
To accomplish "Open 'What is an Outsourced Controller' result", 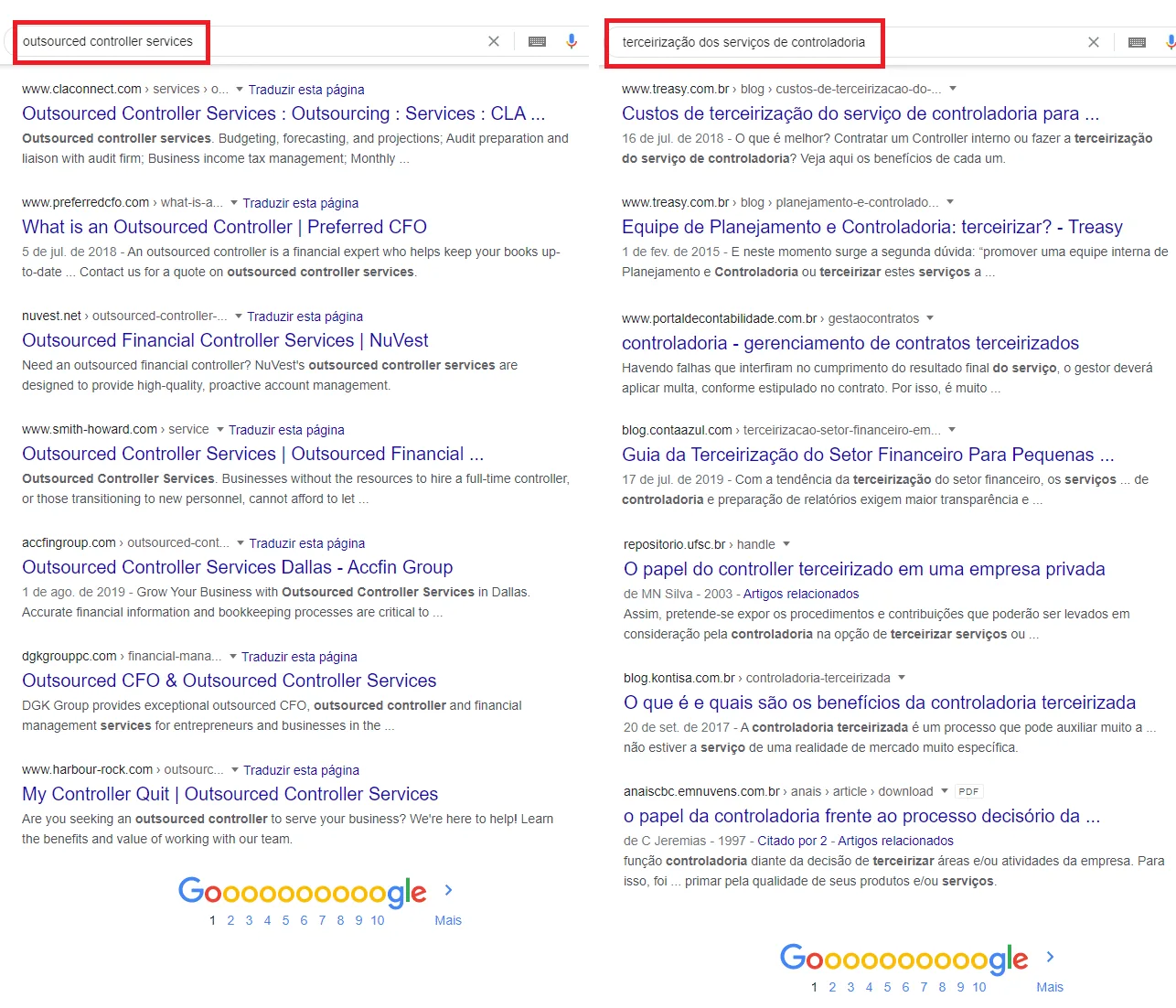I will point(225,227).
